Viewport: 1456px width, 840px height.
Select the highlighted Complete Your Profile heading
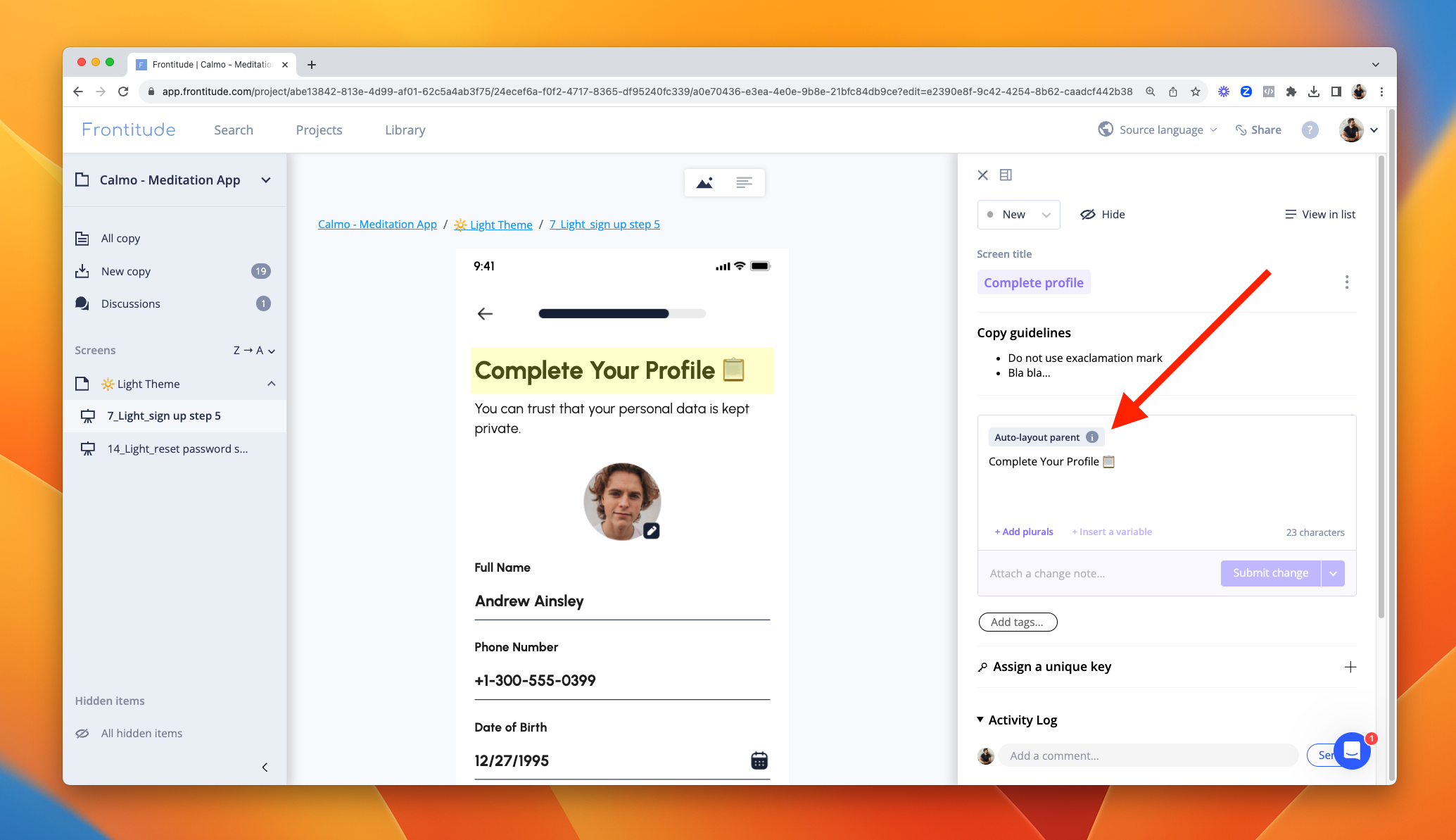(x=622, y=370)
